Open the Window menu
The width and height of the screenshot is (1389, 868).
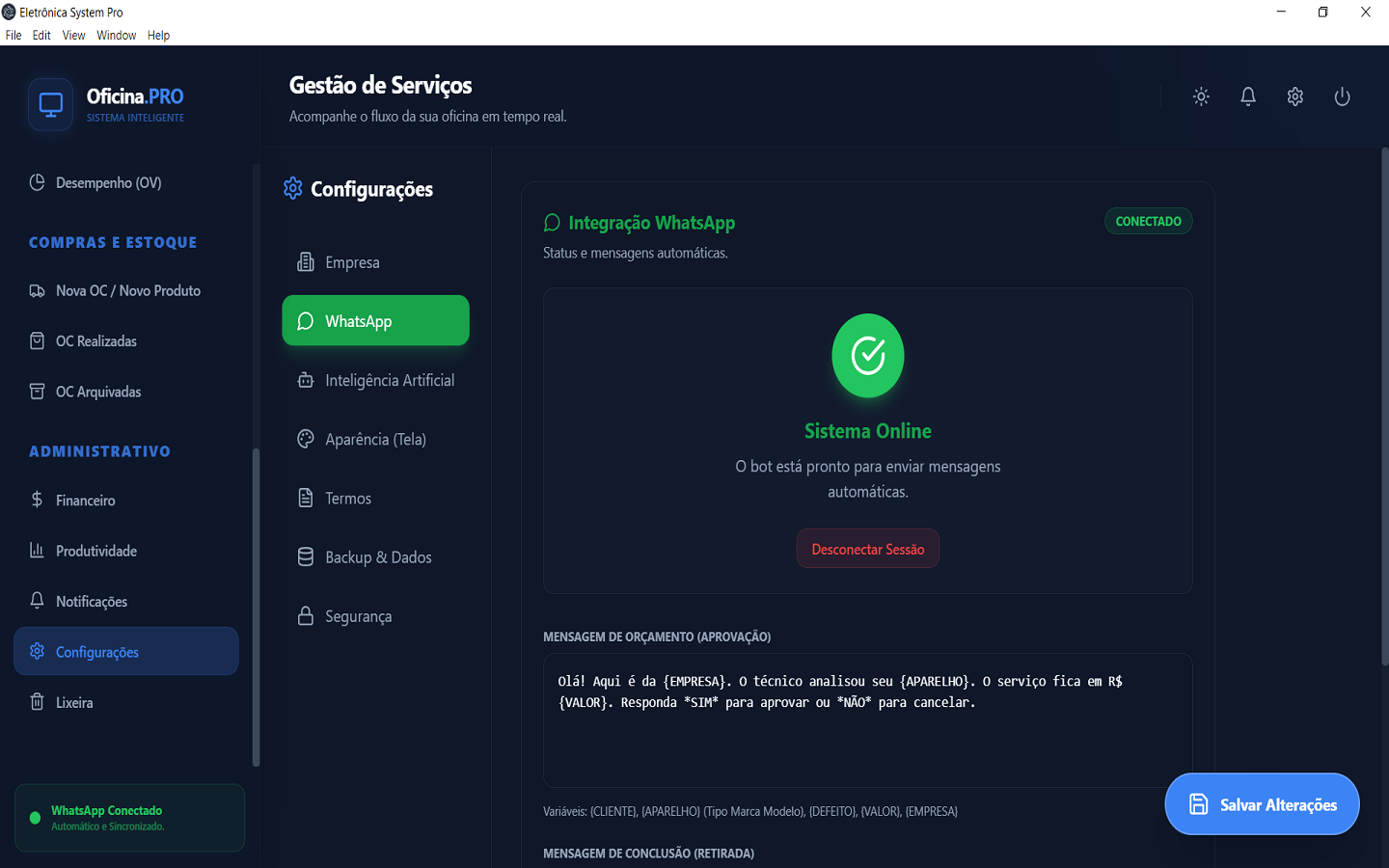click(x=117, y=35)
